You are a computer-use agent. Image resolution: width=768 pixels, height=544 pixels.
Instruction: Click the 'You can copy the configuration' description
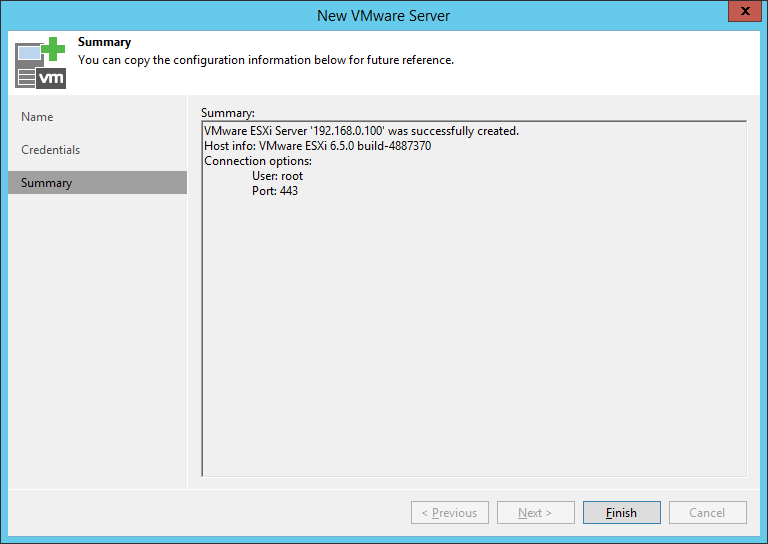266,60
